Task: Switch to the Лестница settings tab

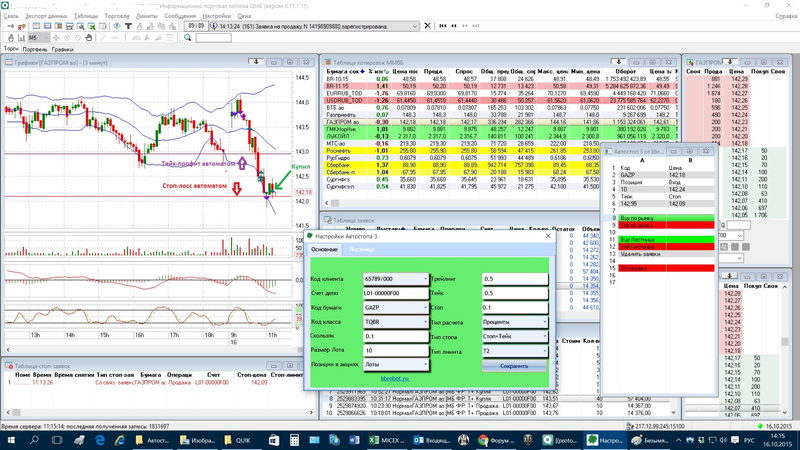Action: [361, 248]
